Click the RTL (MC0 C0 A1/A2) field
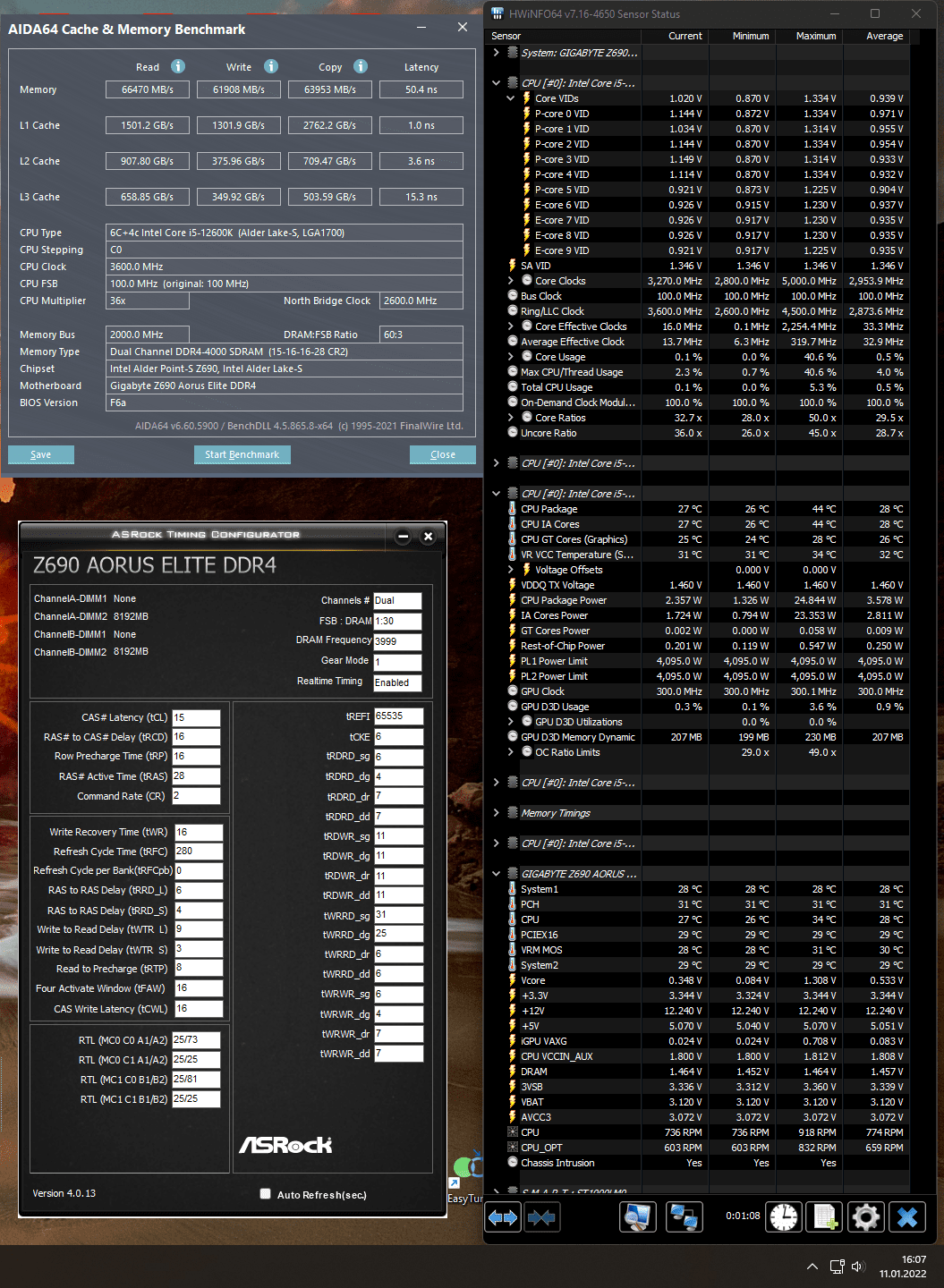944x1288 pixels. pyautogui.click(x=196, y=1039)
